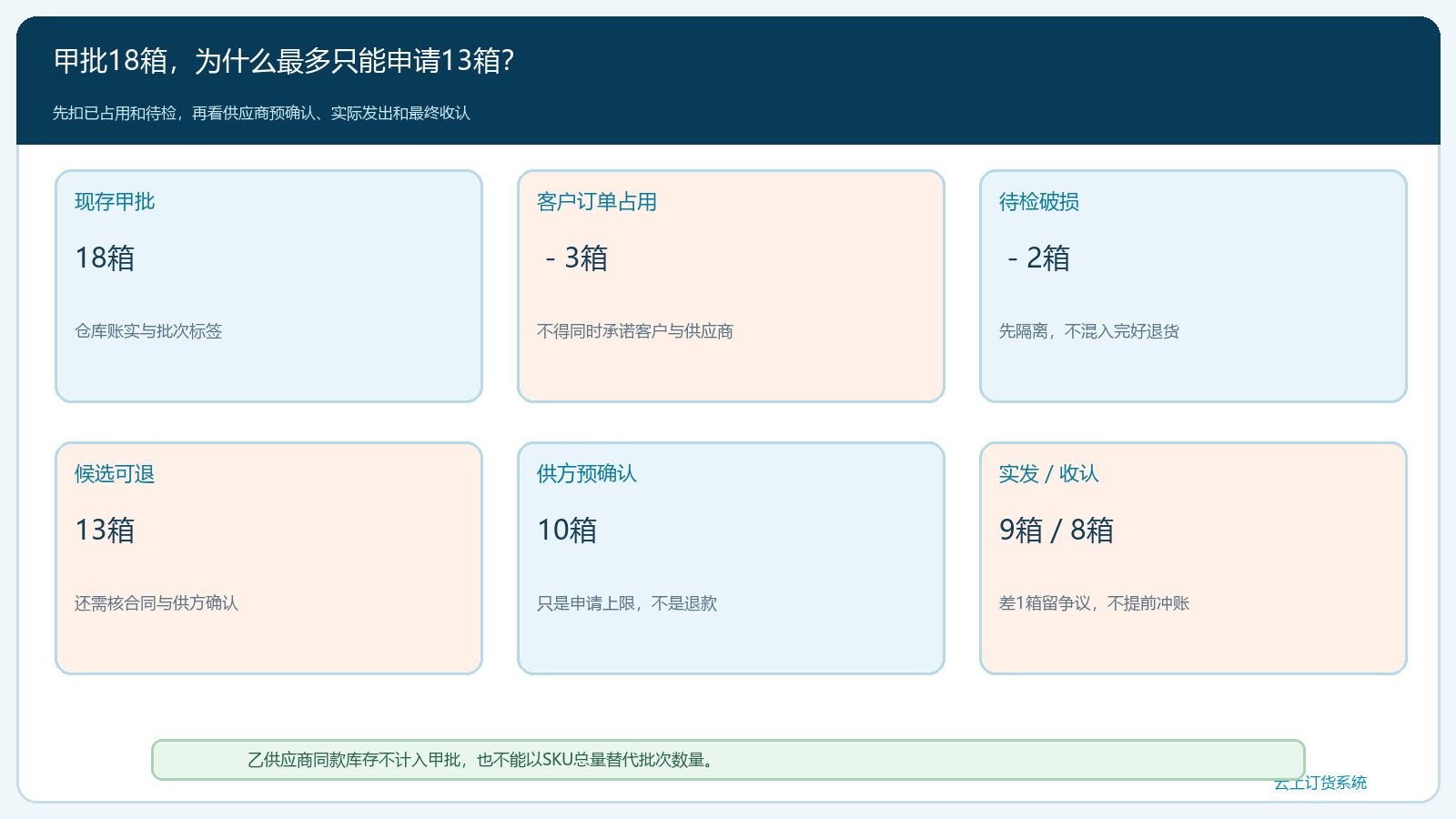Select the note 只是申请上限，不是退款
The image size is (1456, 819).
[x=627, y=603]
